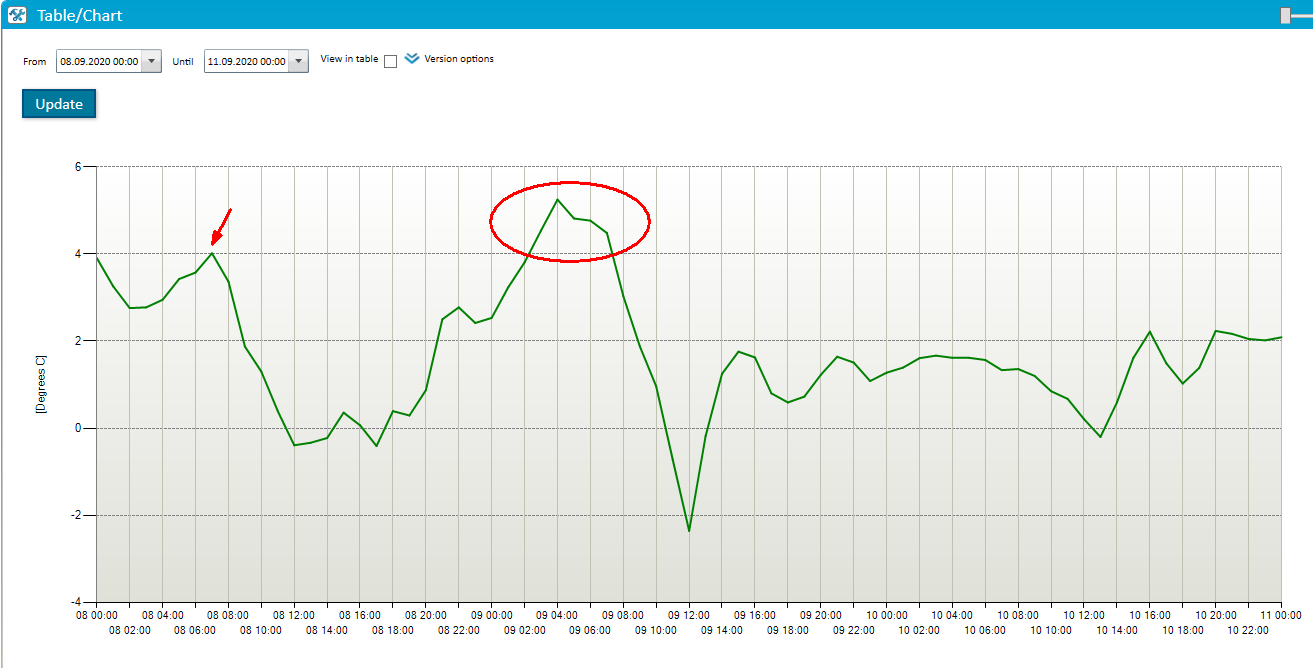Open the From date dropdown arrow

(152, 61)
